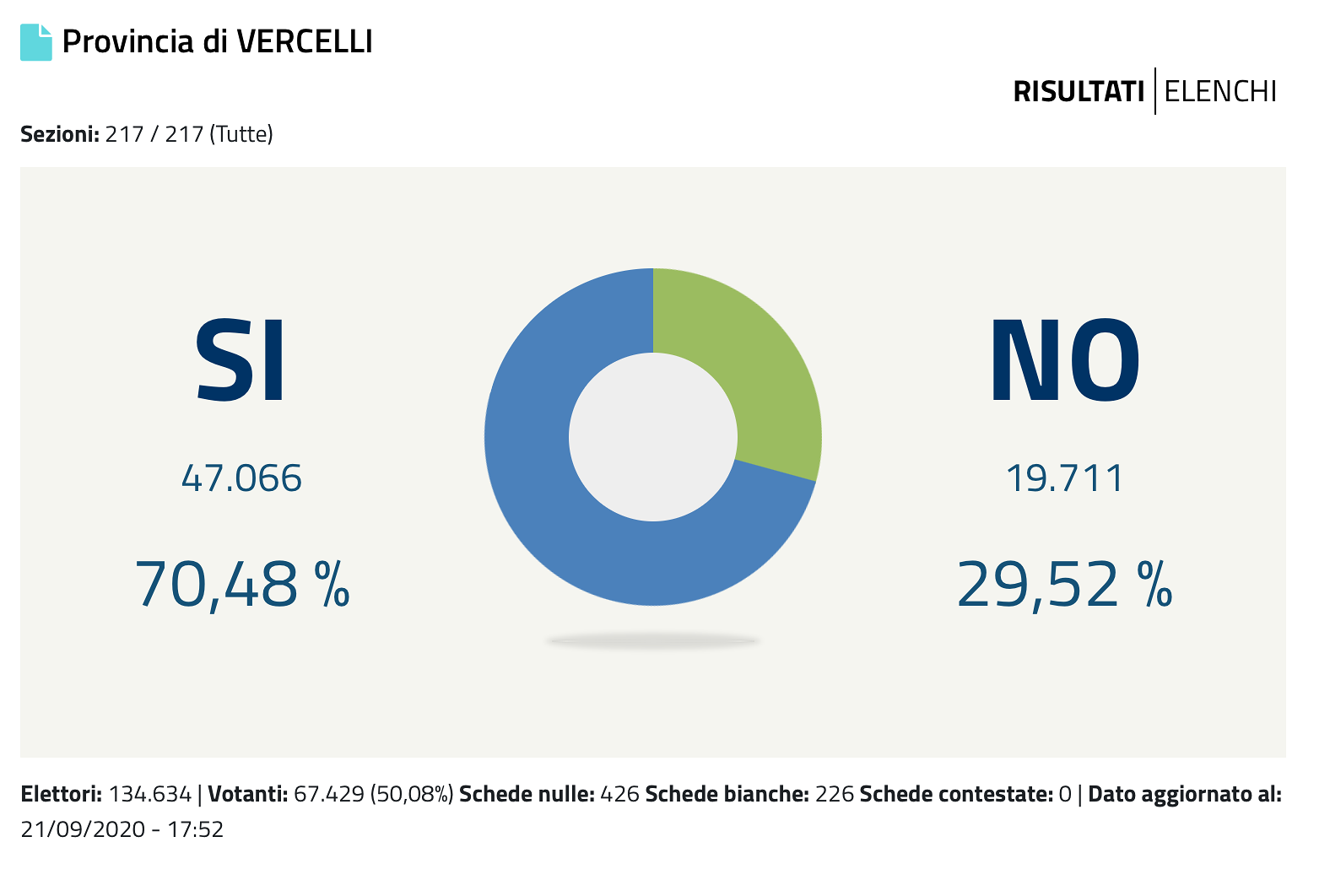
Task: Click the Schede contestate value
Action: (x=1065, y=794)
